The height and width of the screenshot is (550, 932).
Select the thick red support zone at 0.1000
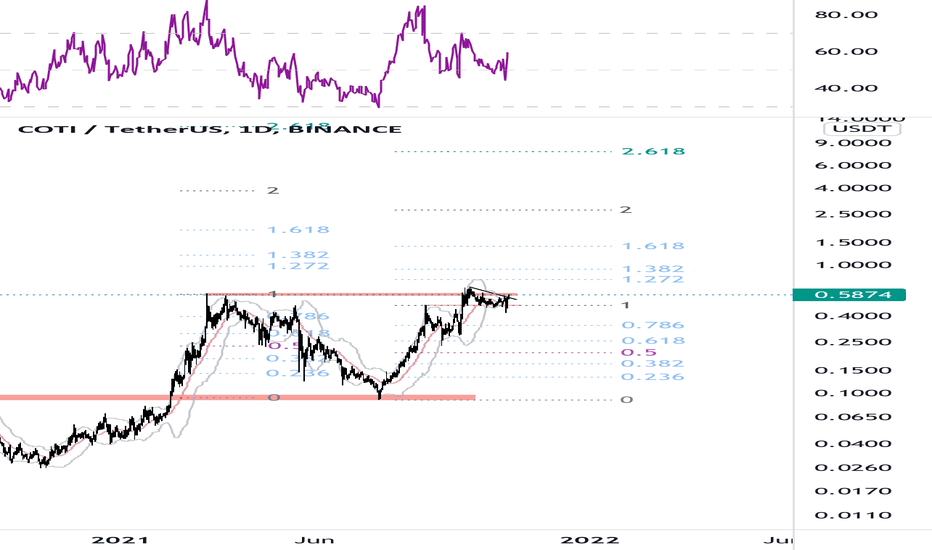pyautogui.click(x=238, y=397)
